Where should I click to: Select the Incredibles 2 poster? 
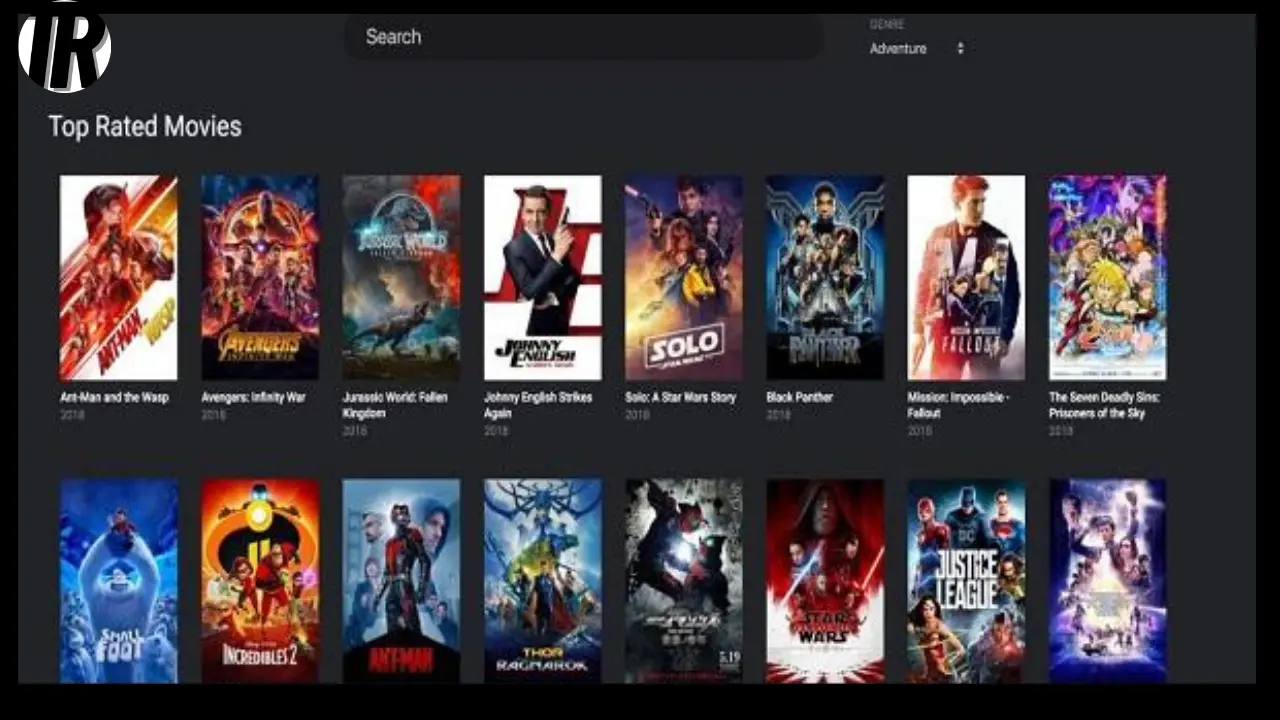[260, 581]
